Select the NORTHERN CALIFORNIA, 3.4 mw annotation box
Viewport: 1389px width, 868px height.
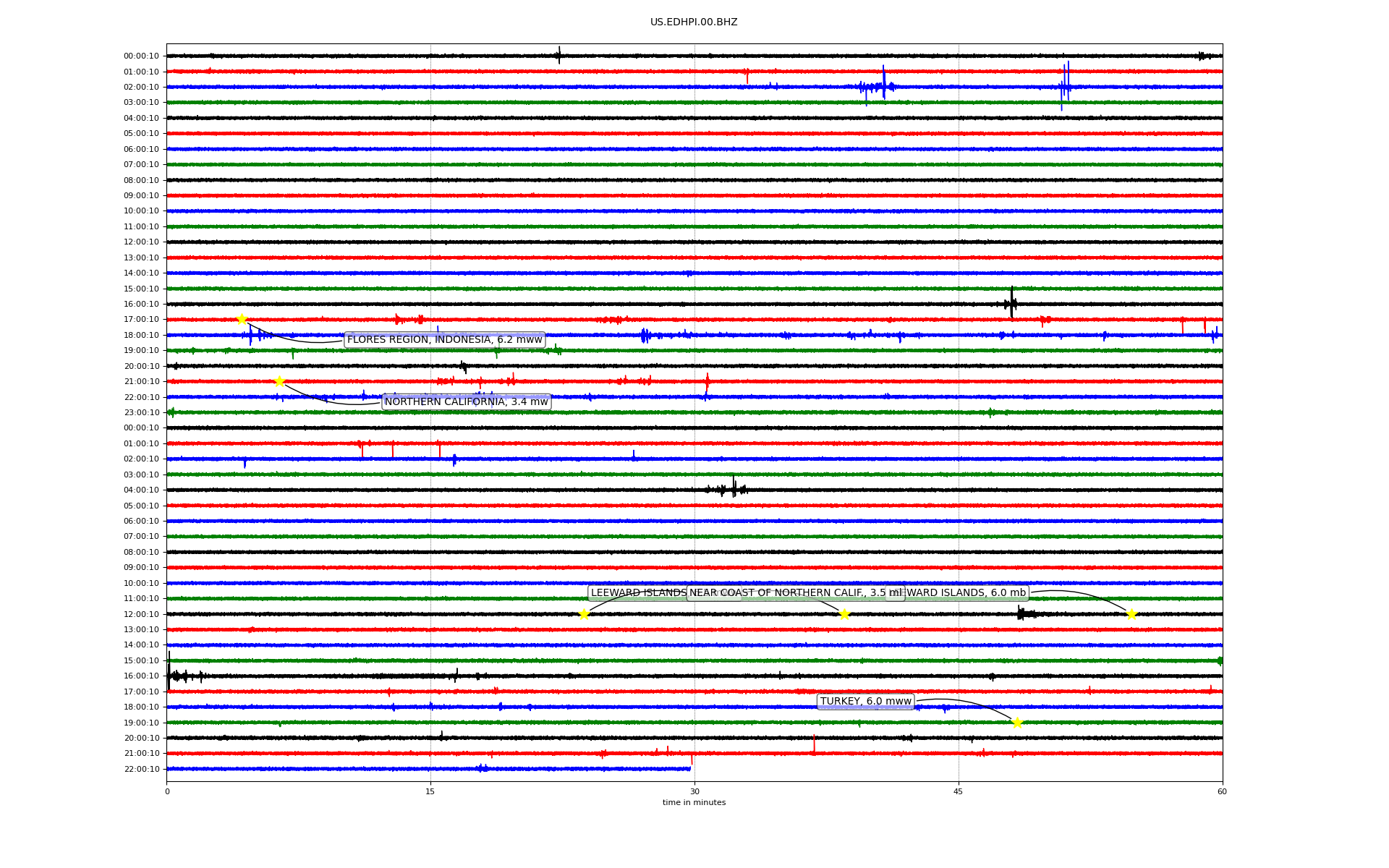coord(466,402)
